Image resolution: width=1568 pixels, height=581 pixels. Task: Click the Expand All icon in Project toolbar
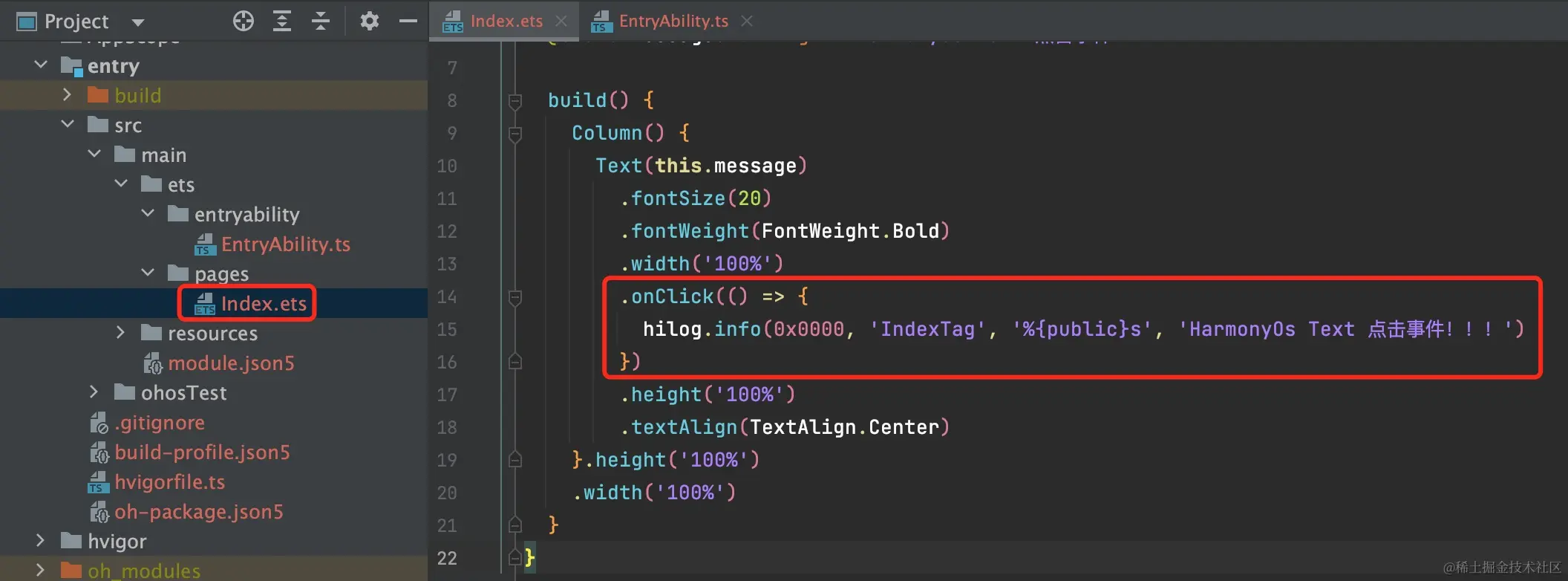(282, 21)
